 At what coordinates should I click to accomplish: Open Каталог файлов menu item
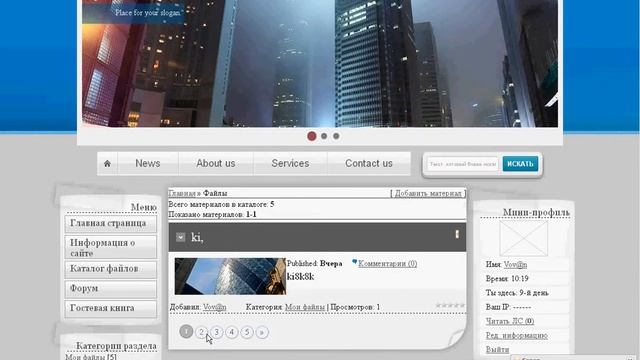click(x=111, y=269)
